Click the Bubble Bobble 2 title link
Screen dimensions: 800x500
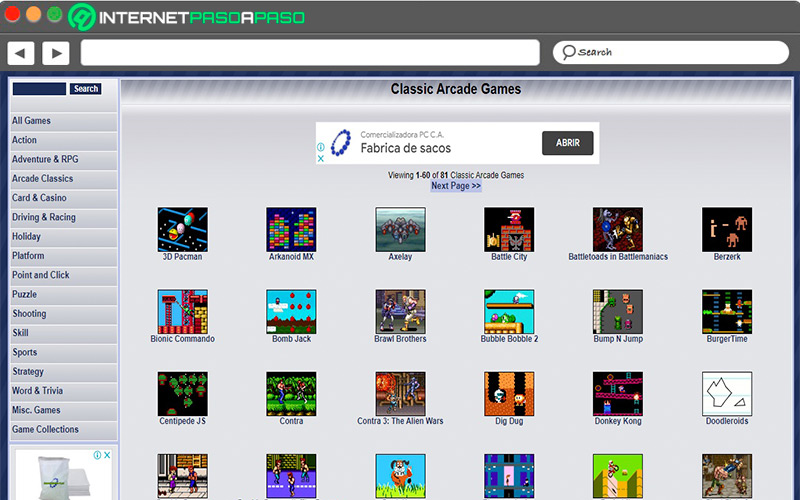coord(509,339)
